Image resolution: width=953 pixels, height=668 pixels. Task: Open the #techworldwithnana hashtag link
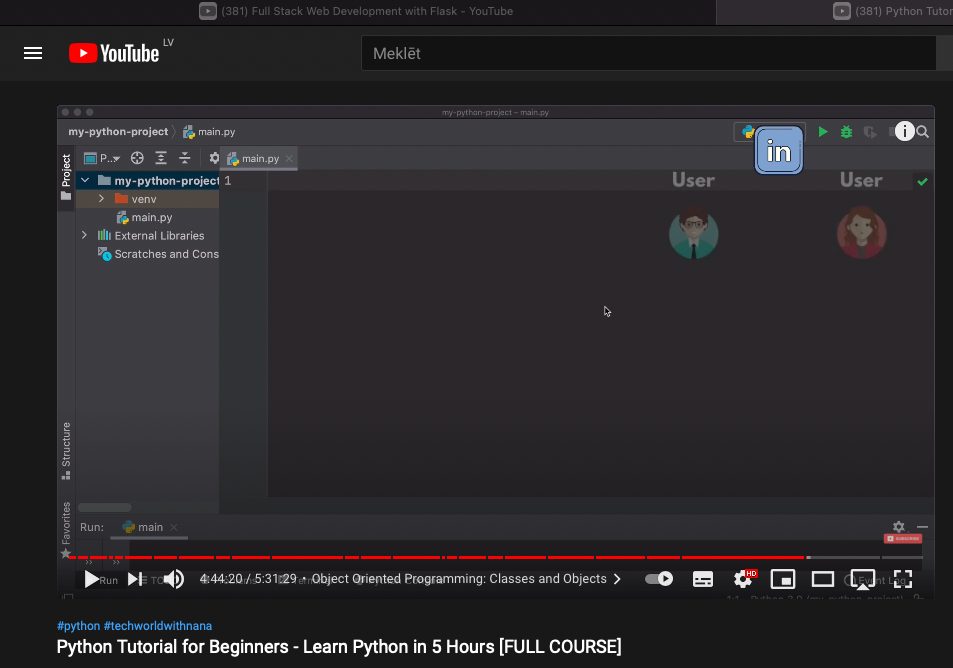click(x=158, y=625)
